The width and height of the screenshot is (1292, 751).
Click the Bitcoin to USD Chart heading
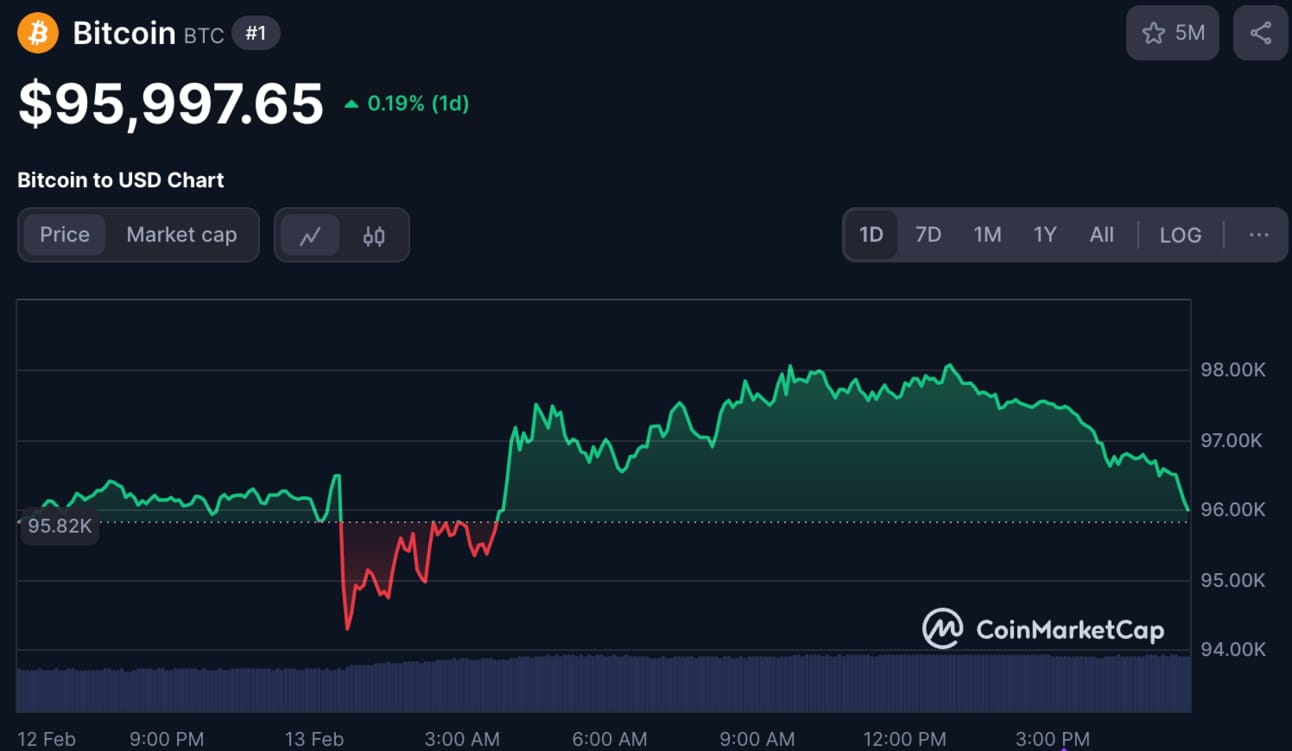(121, 180)
